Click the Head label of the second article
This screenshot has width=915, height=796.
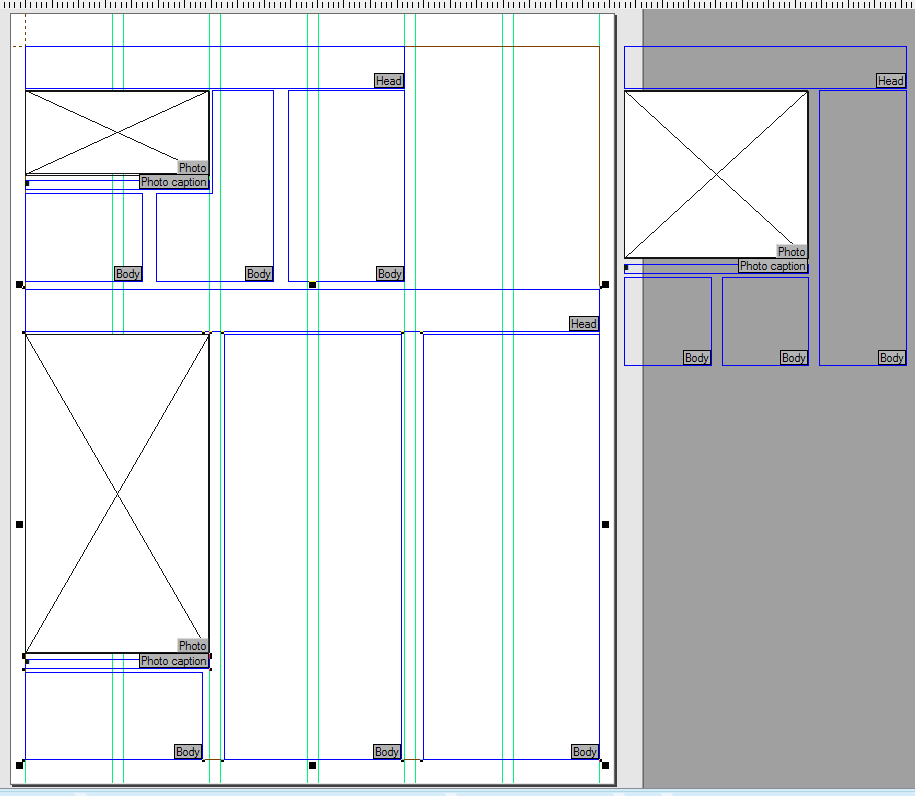584,324
